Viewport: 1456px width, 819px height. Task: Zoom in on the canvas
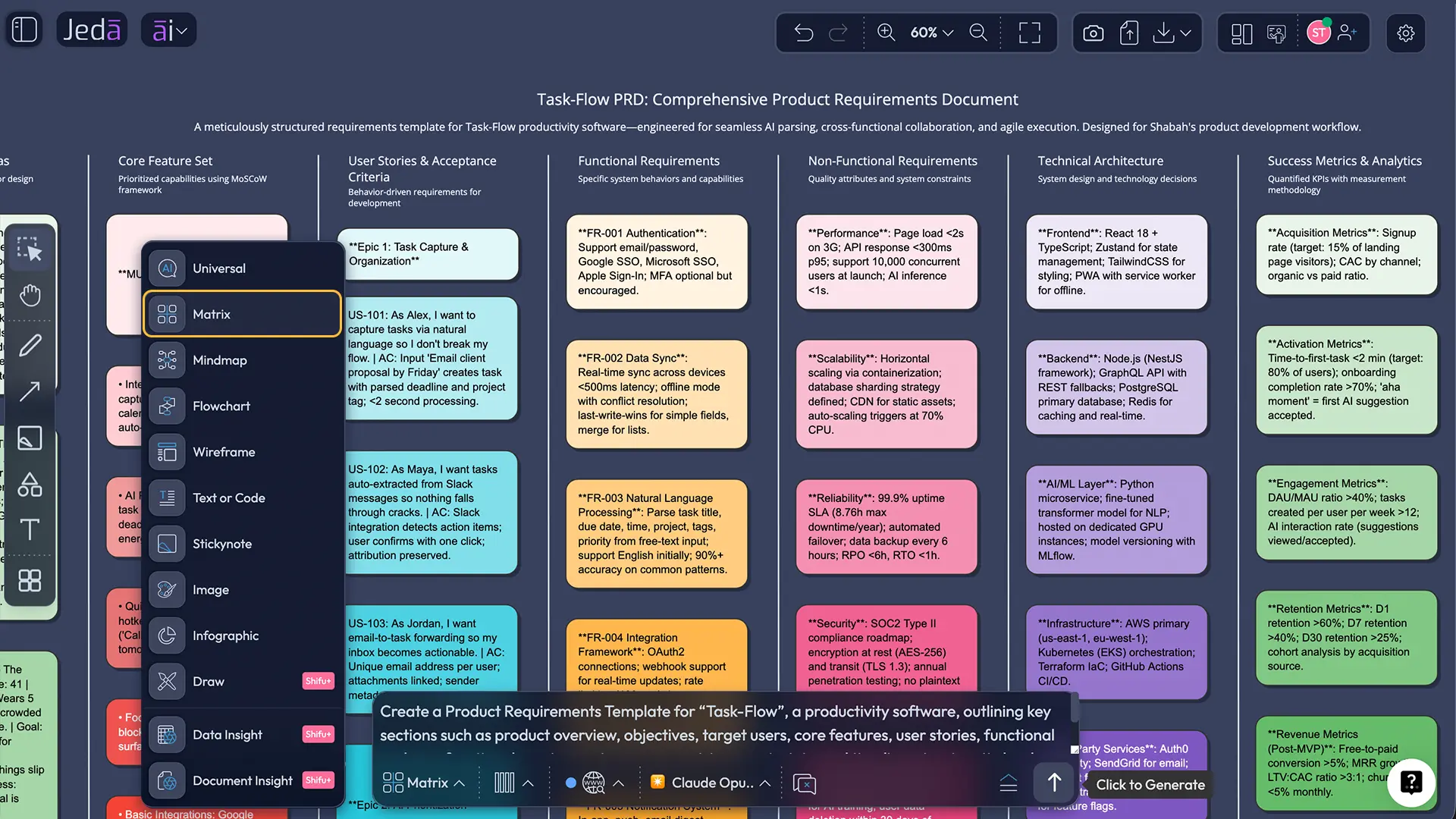(886, 33)
